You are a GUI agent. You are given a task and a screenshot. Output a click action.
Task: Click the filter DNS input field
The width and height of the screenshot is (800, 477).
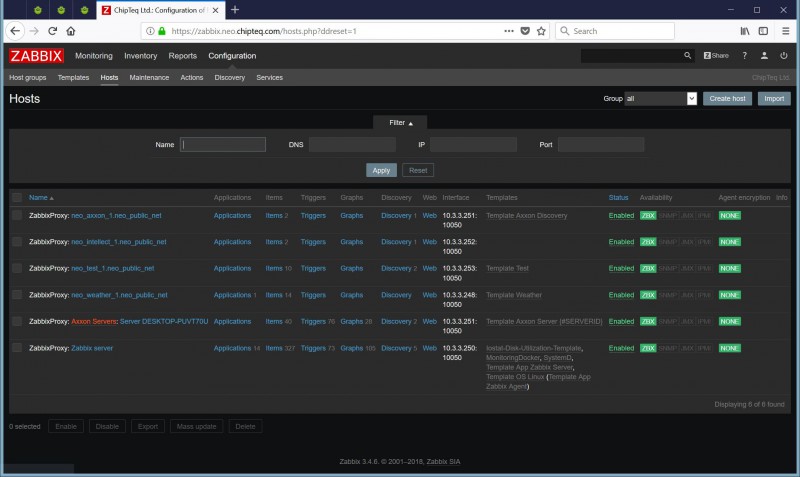coord(352,144)
